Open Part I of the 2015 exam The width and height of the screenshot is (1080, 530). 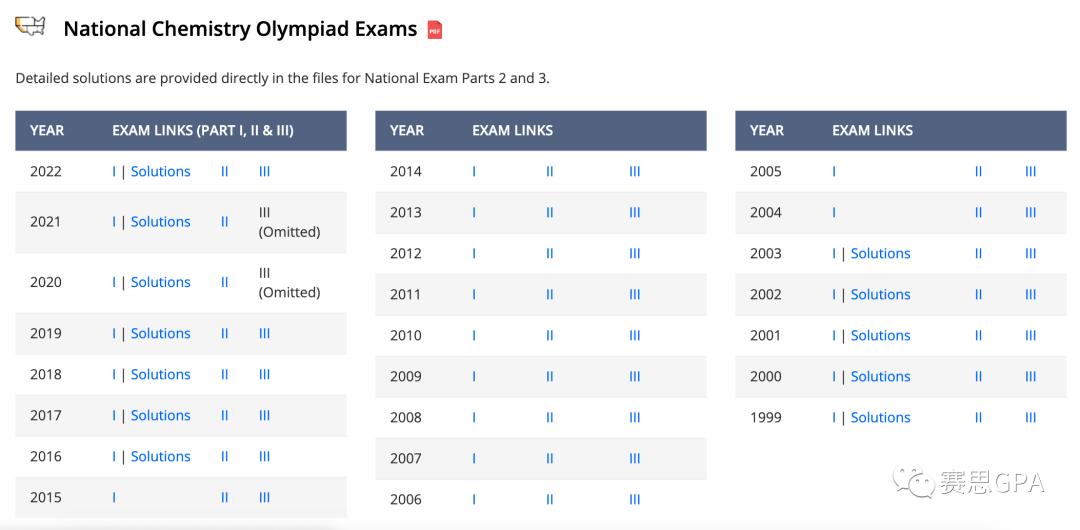coord(114,497)
